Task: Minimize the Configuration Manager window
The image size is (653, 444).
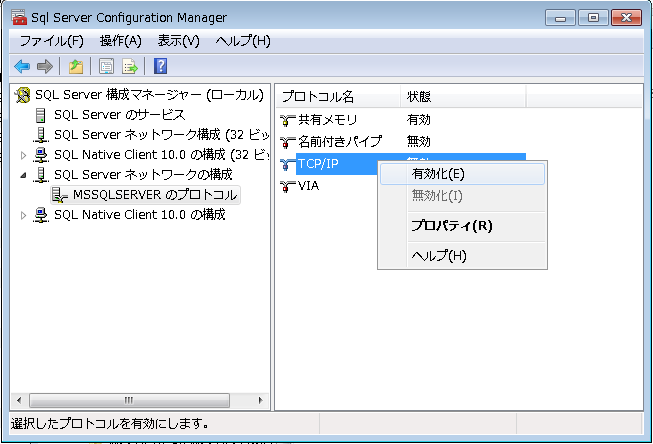Action: tap(560, 18)
